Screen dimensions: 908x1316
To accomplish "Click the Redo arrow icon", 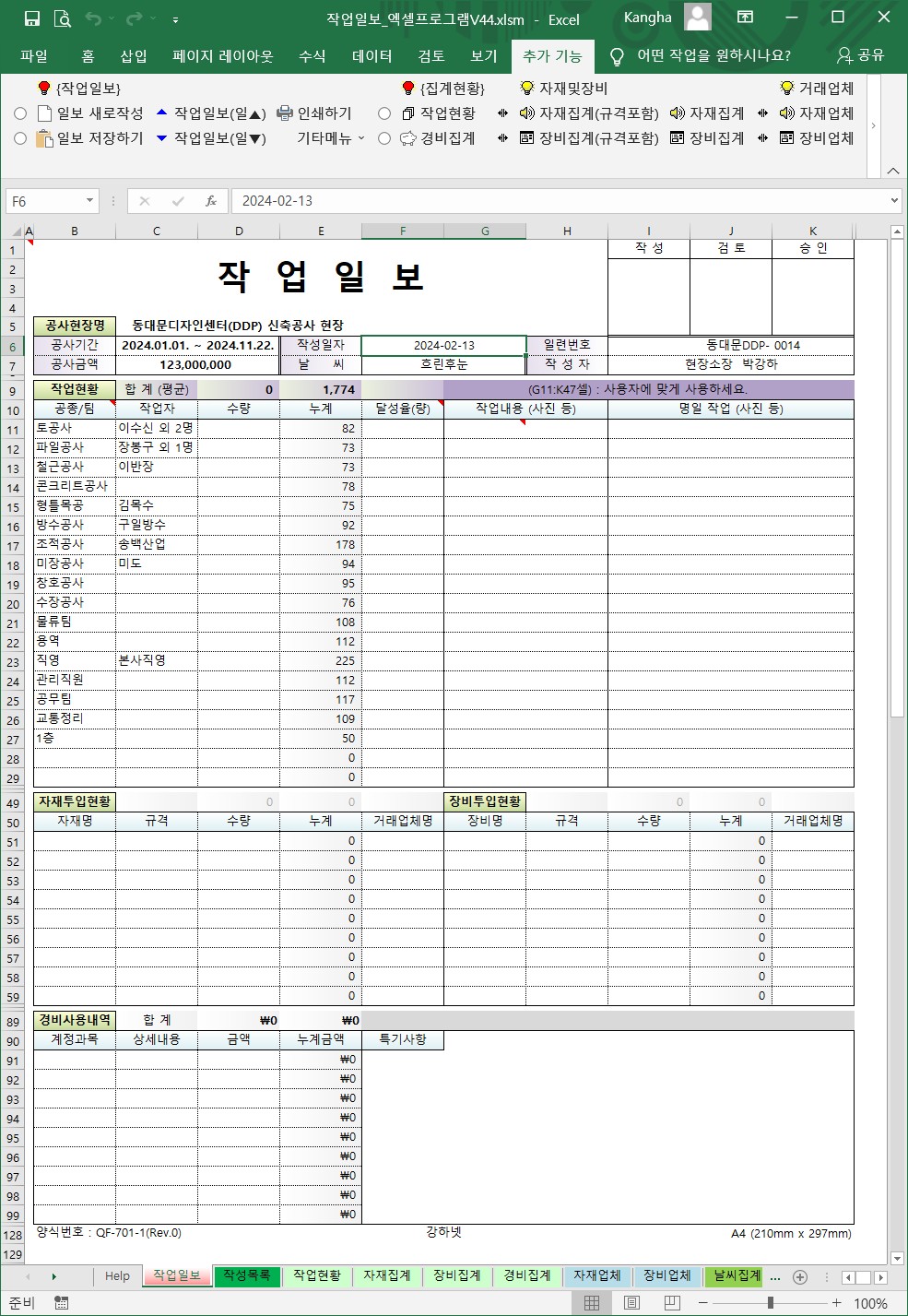I will point(135,18).
